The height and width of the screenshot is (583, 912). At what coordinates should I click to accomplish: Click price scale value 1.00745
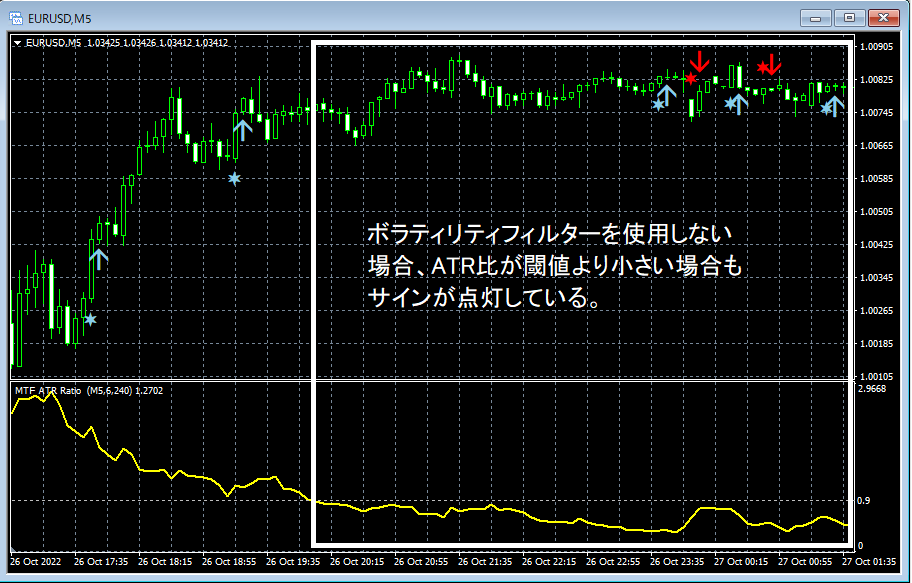point(876,113)
